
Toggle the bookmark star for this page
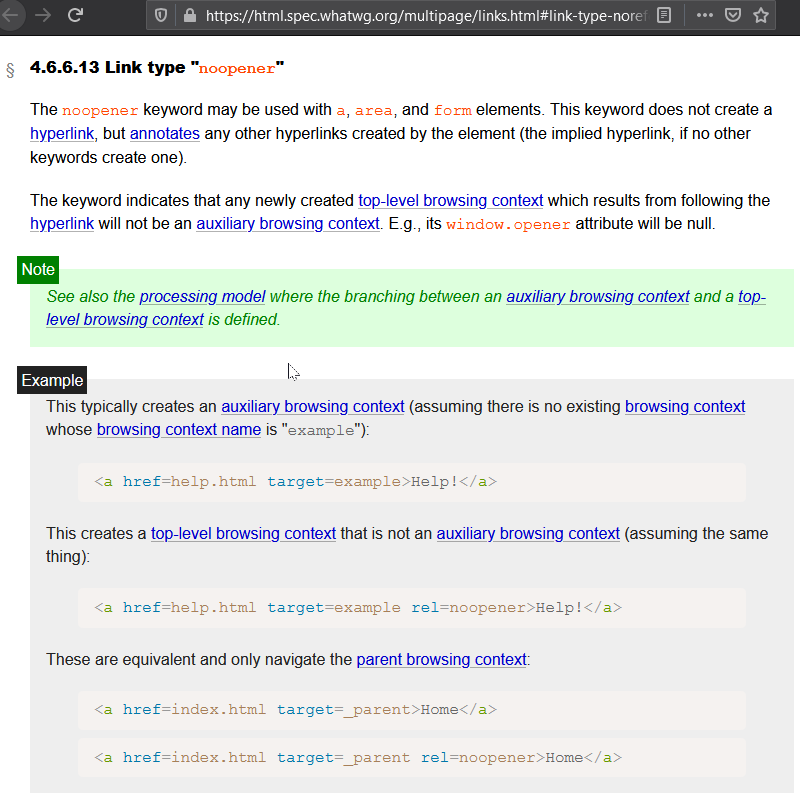762,15
